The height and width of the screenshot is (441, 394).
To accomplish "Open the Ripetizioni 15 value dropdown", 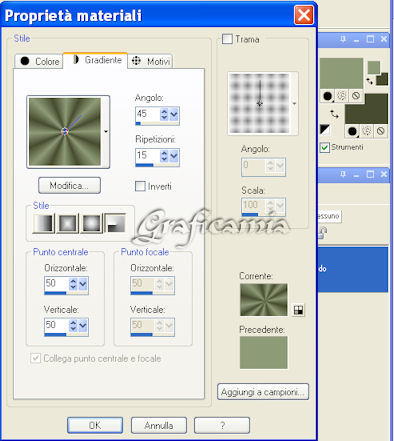I will point(174,156).
